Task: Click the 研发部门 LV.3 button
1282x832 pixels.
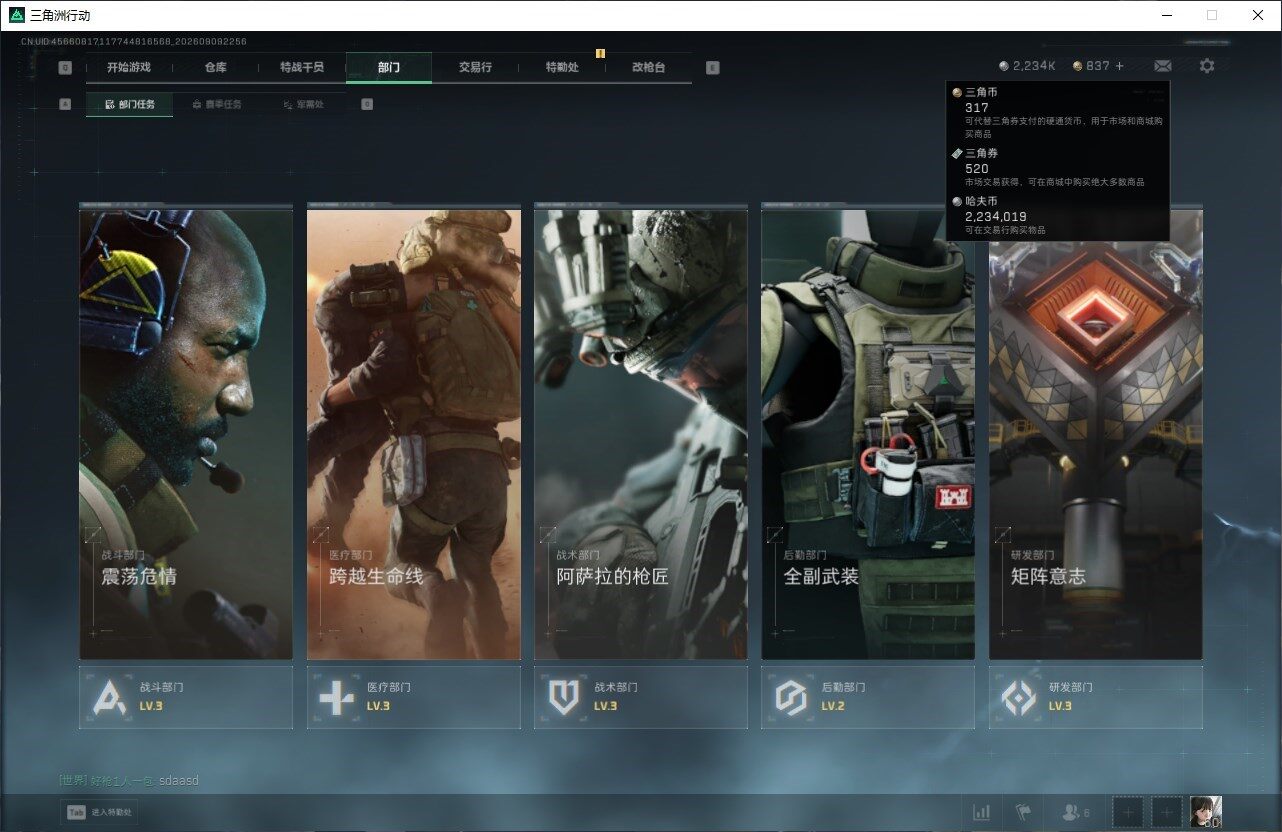Action: point(1096,697)
